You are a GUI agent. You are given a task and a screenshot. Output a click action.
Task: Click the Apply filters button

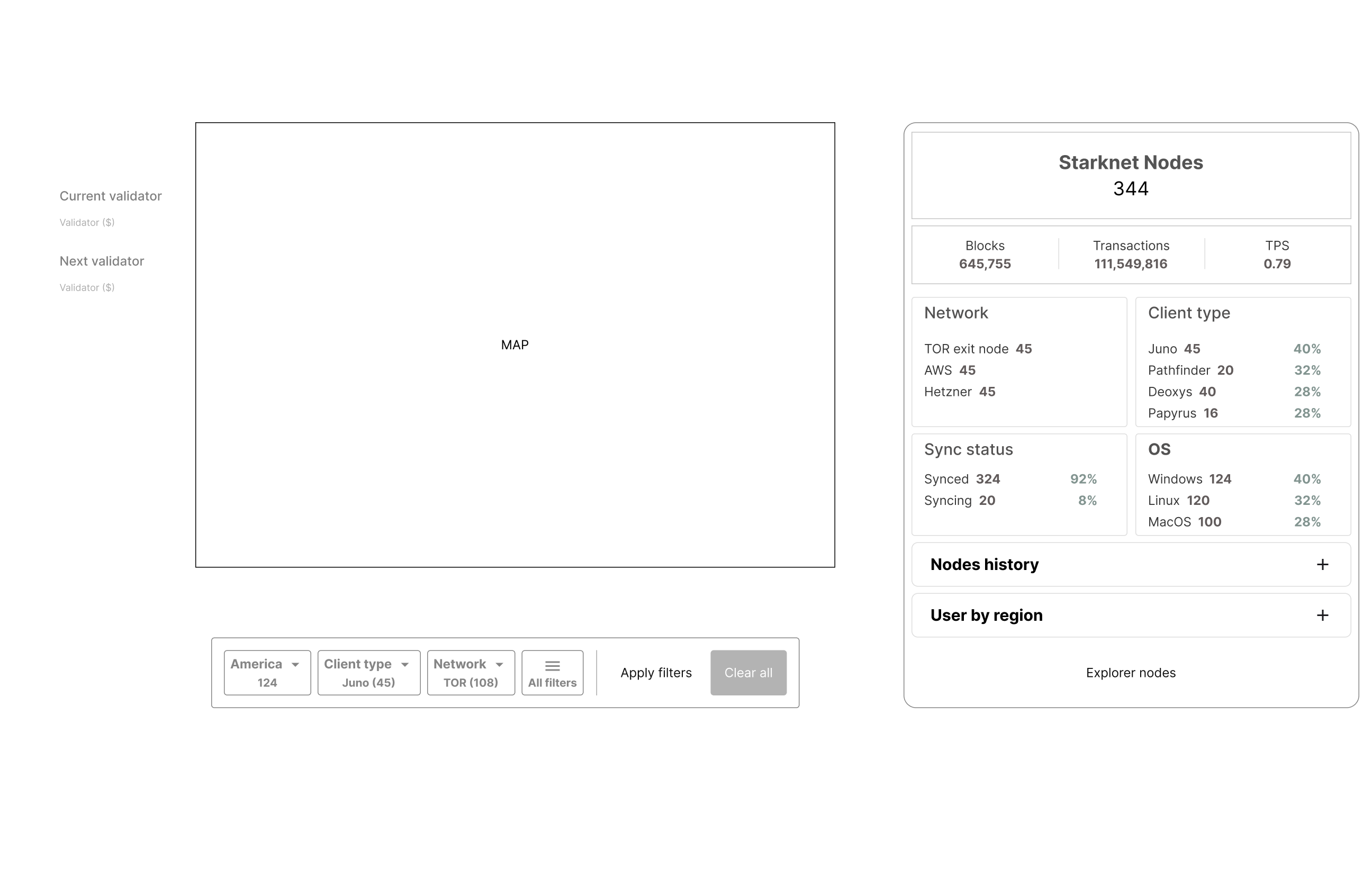point(656,673)
